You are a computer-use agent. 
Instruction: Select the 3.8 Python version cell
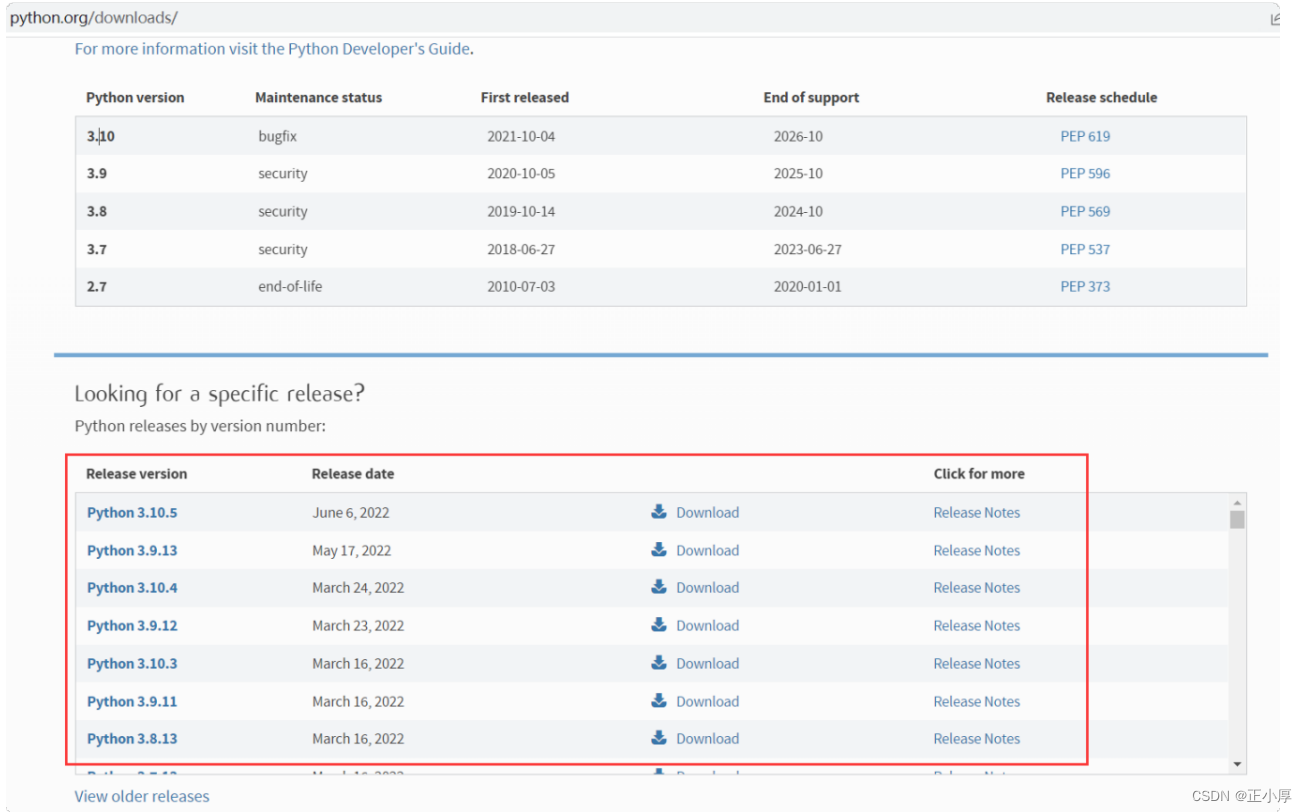[97, 211]
